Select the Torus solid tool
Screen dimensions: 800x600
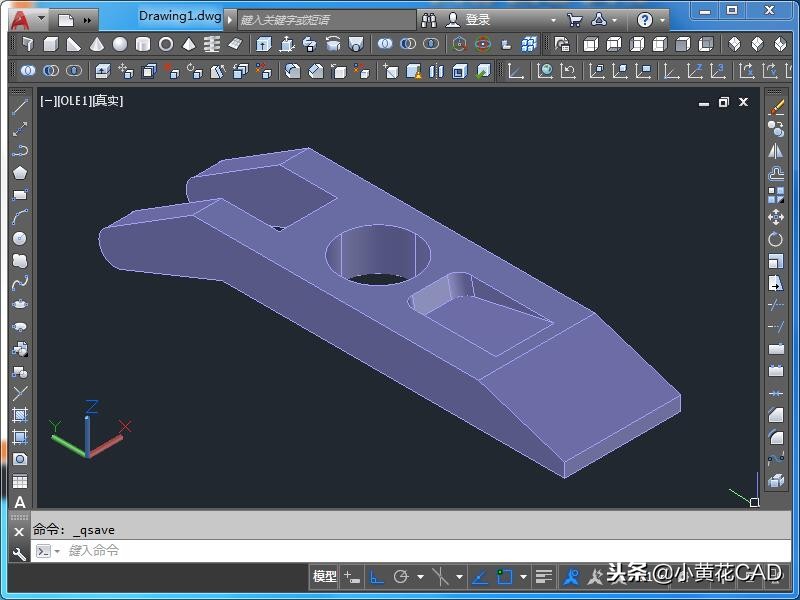[166, 45]
